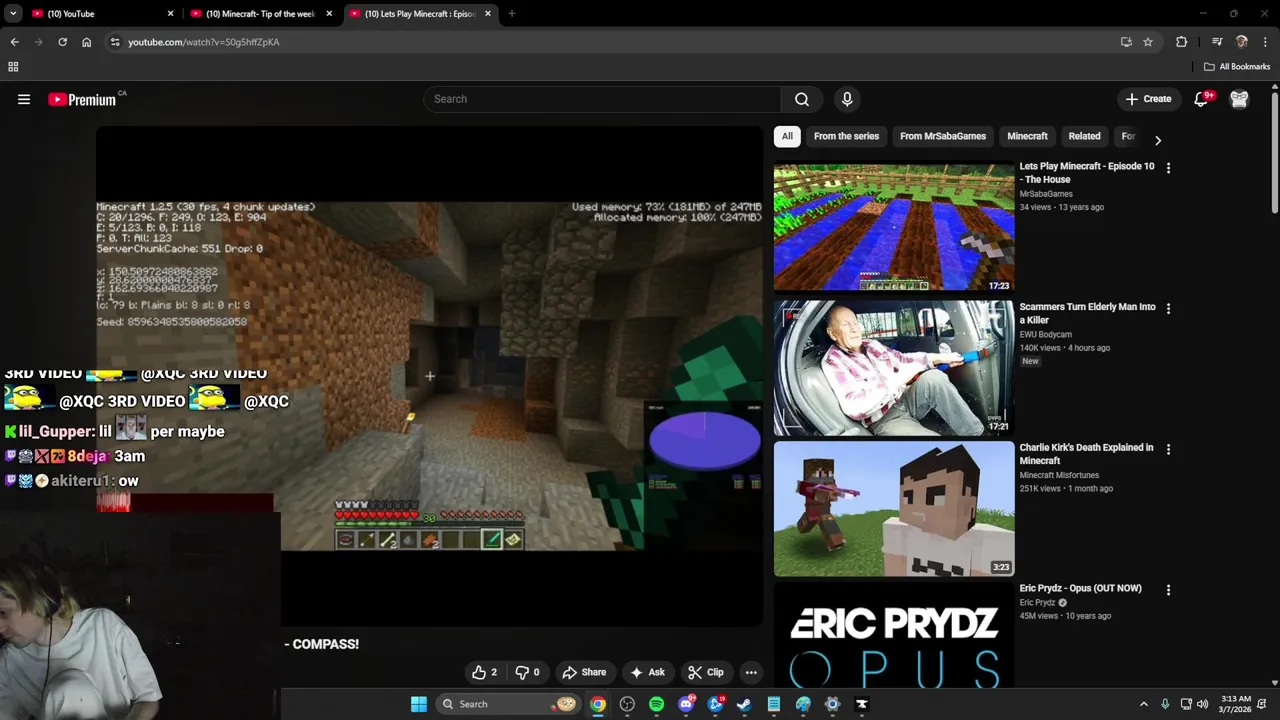Screen dimensions: 1280x720
Task: Start voice search with the microphone
Action: click(847, 99)
